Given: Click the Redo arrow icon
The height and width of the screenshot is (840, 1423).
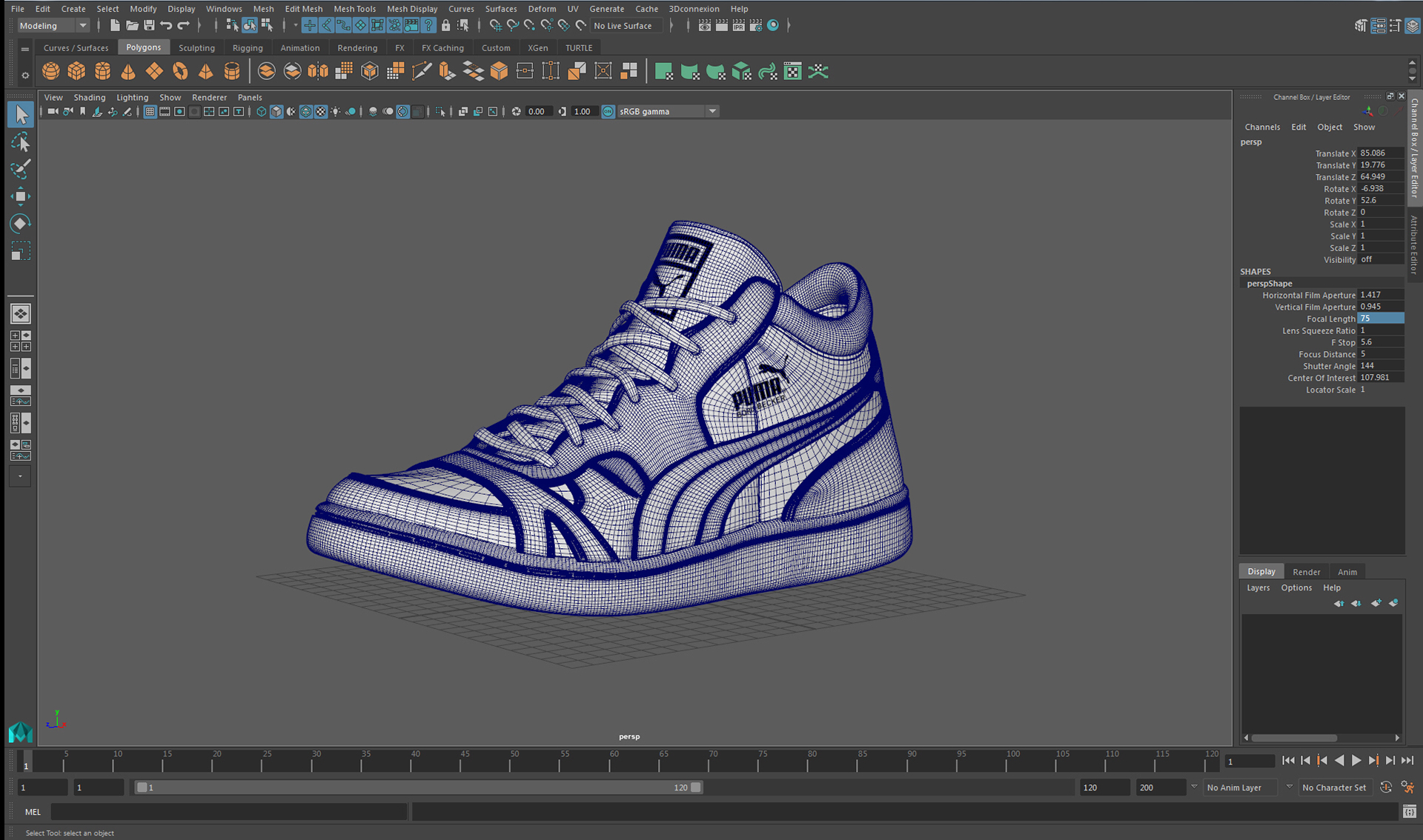Looking at the screenshot, I should pos(183,25).
